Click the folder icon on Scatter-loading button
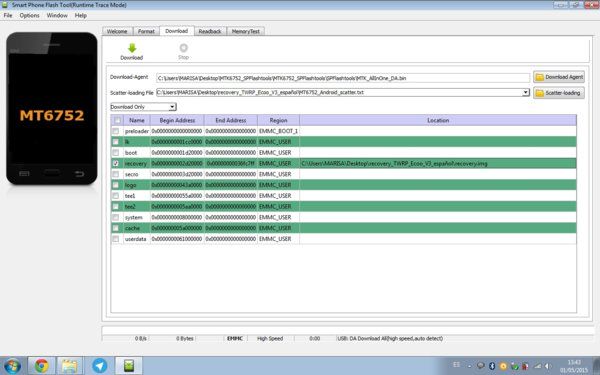Viewport: 600px width, 375px height. click(x=540, y=93)
